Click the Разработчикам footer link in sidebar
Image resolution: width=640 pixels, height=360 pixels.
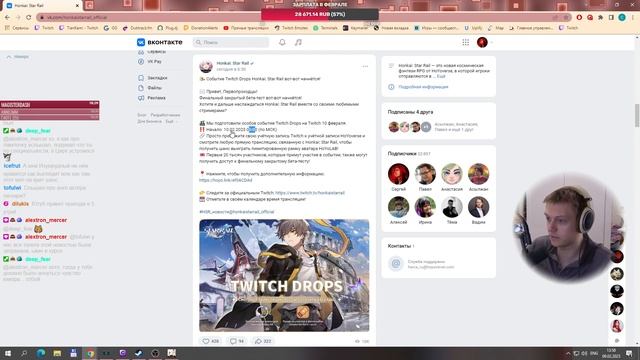(165, 116)
